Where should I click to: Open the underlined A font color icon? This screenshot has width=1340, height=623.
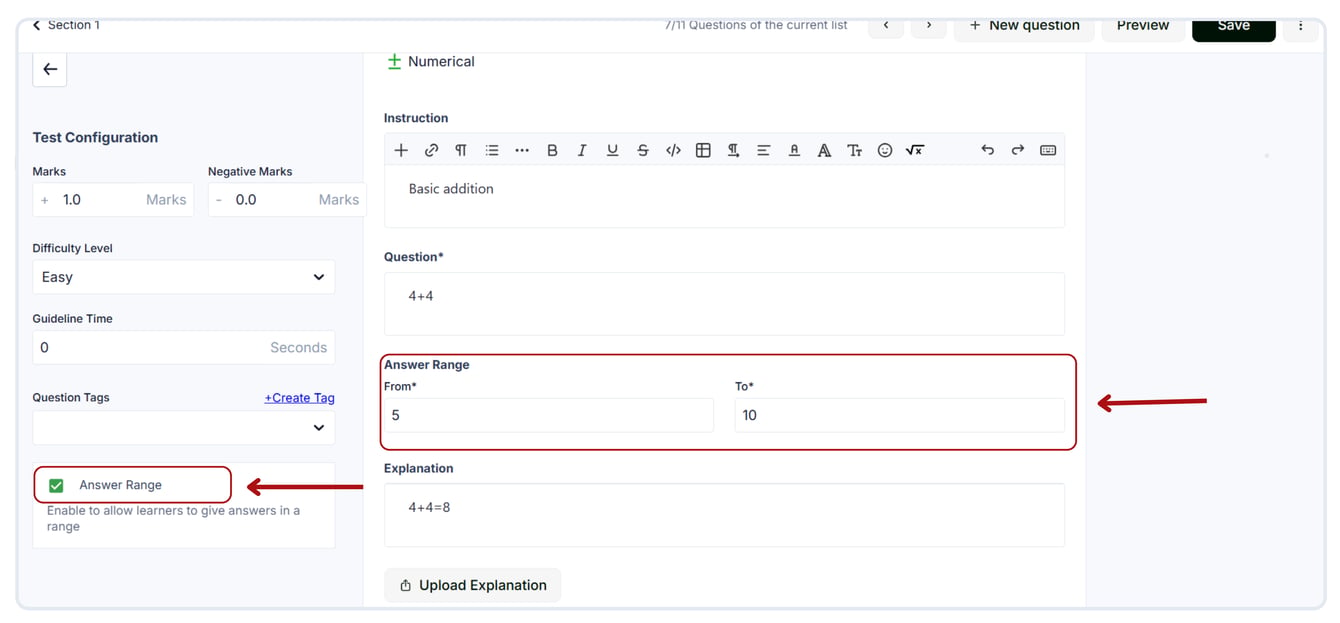tap(794, 150)
